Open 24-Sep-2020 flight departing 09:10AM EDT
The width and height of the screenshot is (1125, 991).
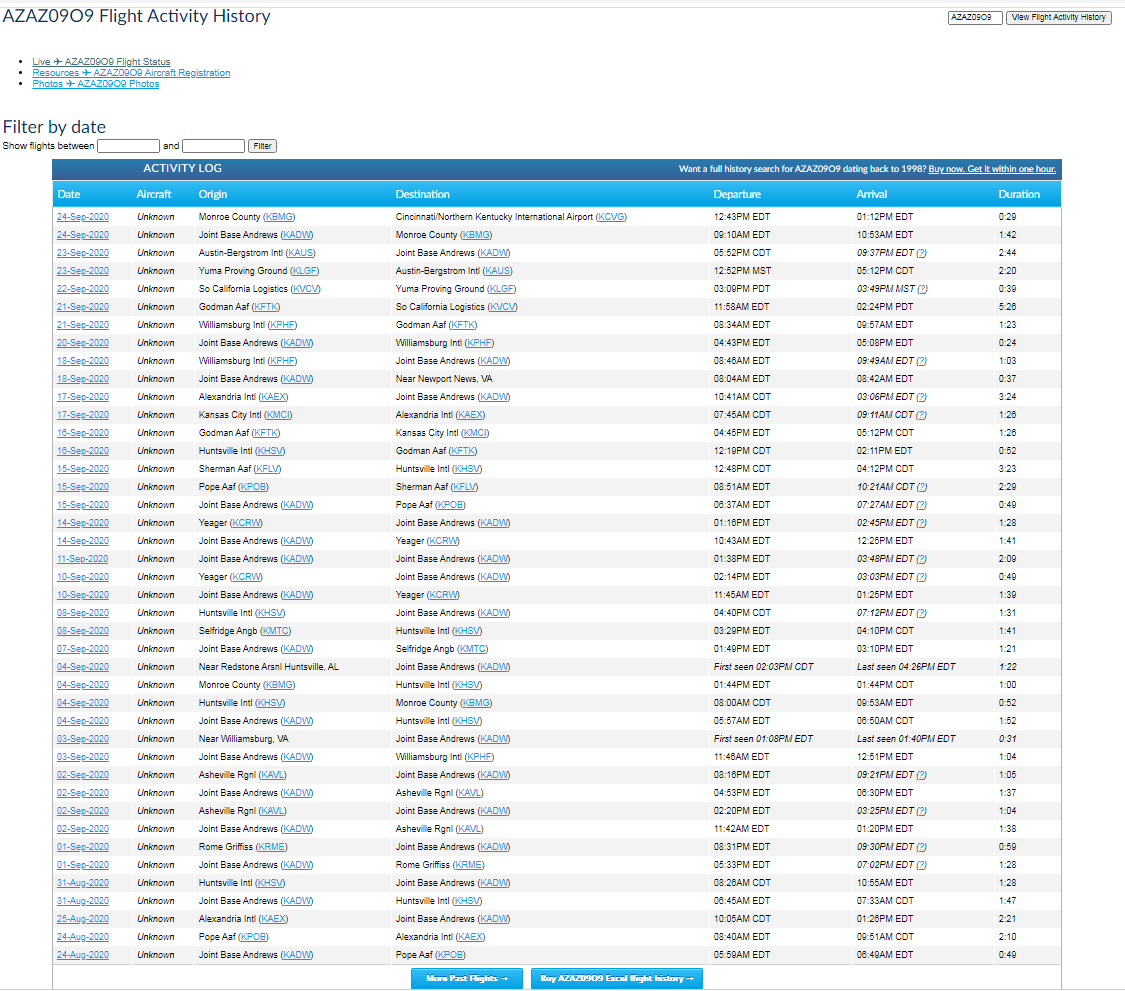[83, 235]
